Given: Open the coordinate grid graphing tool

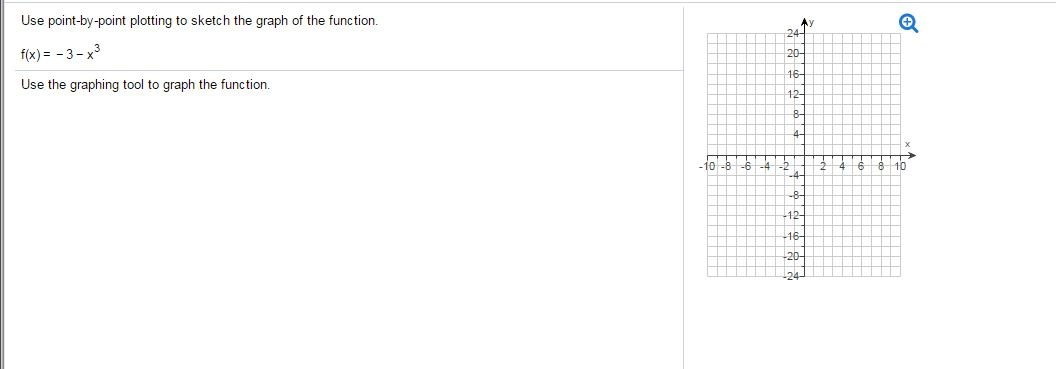Looking at the screenshot, I should (804, 155).
